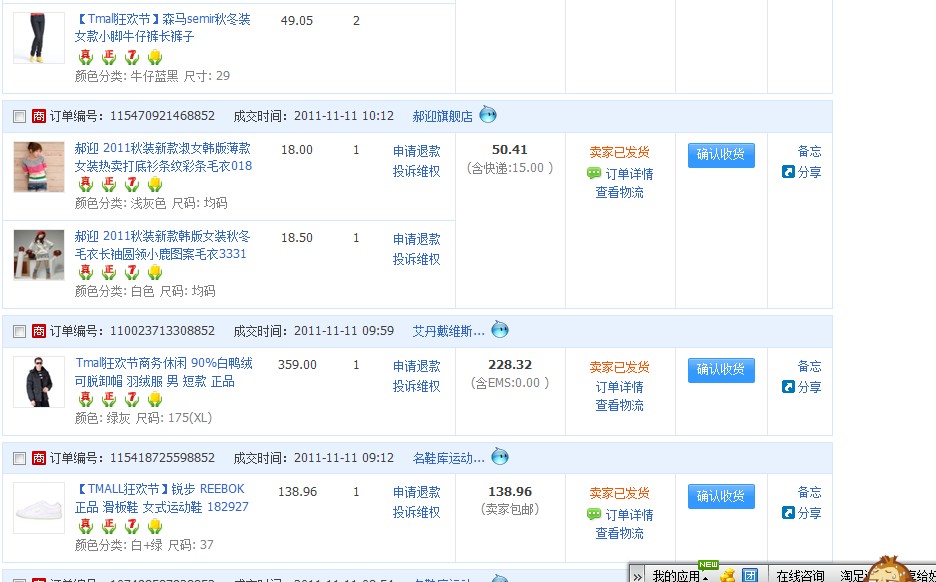The image size is (936, 582).
Task: Open white REEBOK shoe thumbnail
Action: point(39,508)
